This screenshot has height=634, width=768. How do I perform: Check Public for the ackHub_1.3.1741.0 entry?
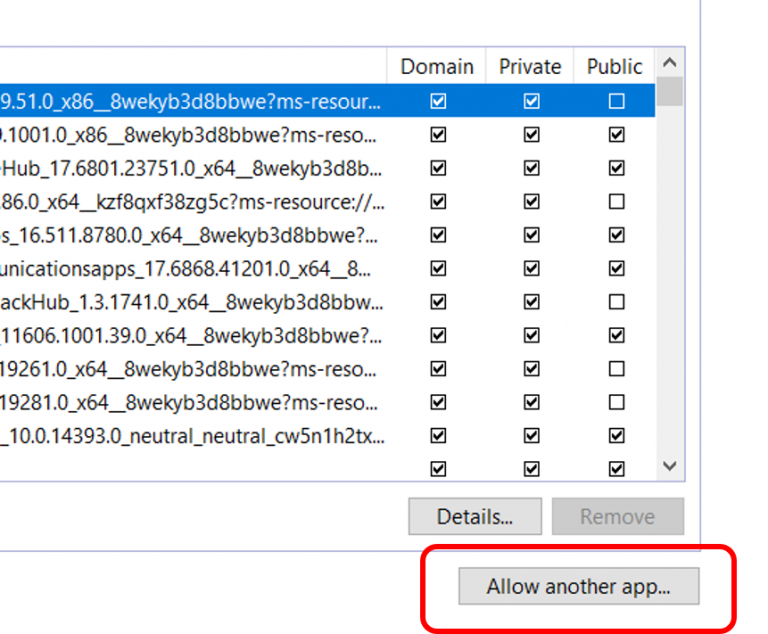(x=617, y=302)
